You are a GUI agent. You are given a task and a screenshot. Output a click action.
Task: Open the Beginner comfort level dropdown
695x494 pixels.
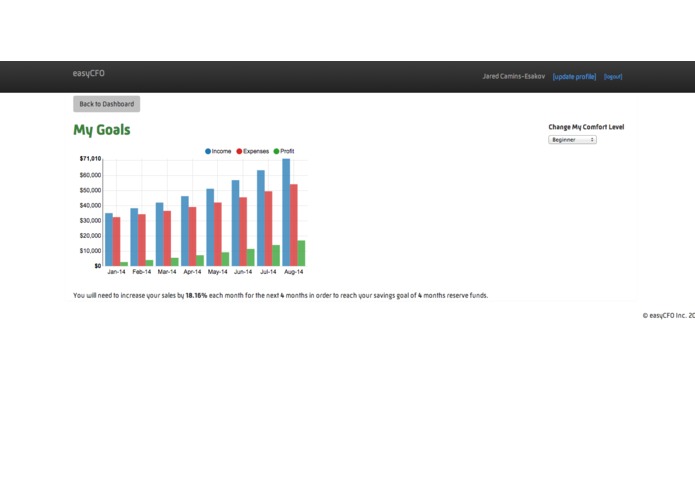tap(572, 140)
